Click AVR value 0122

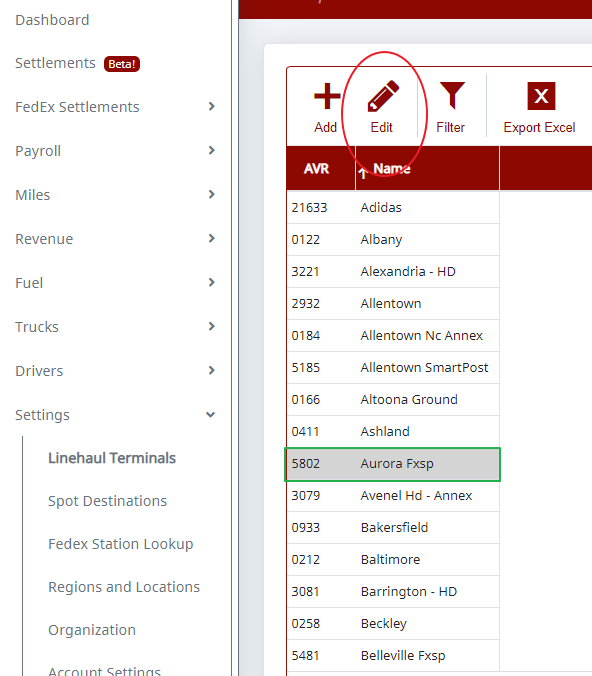click(x=306, y=240)
